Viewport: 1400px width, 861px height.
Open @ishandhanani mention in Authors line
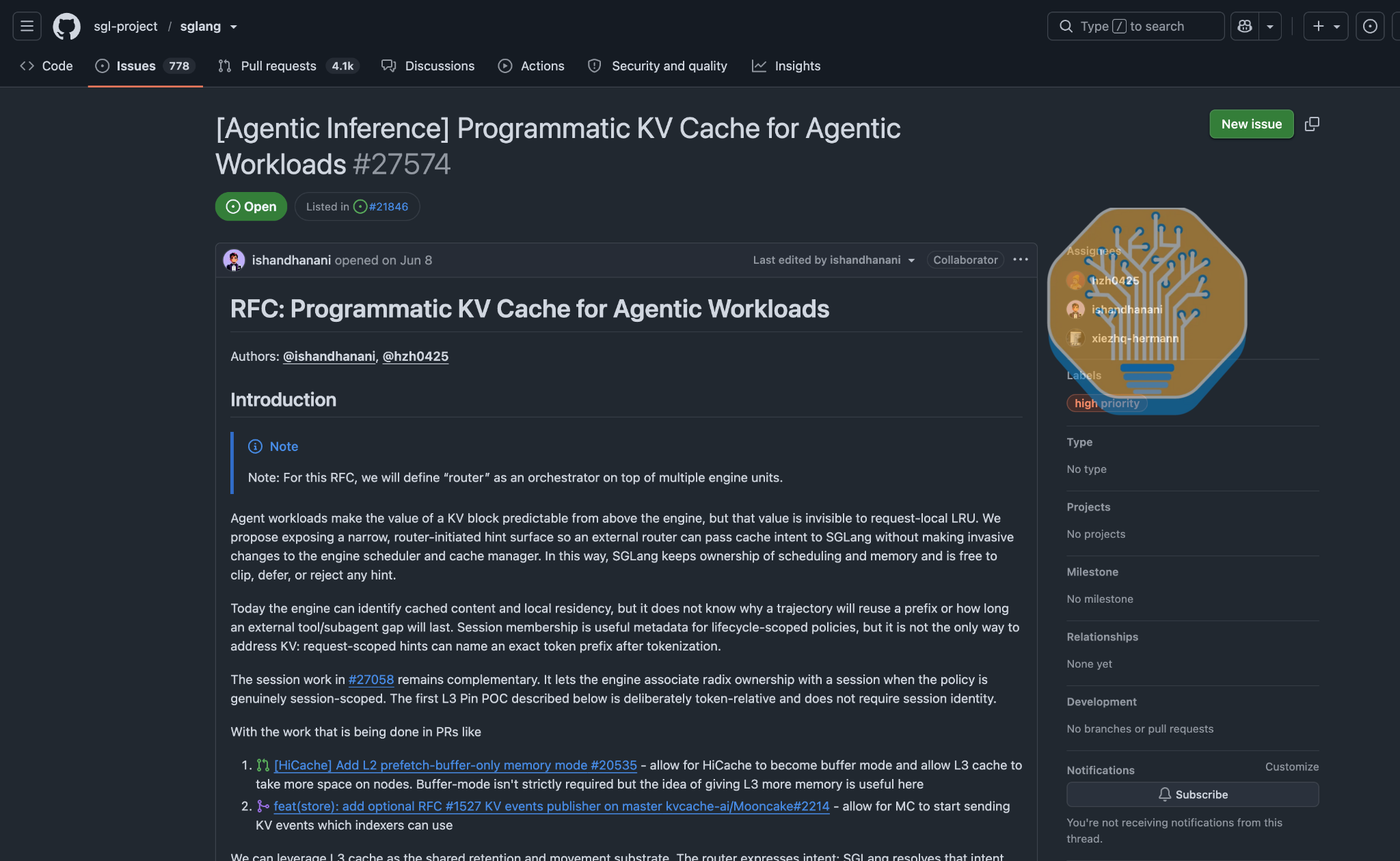click(x=329, y=356)
